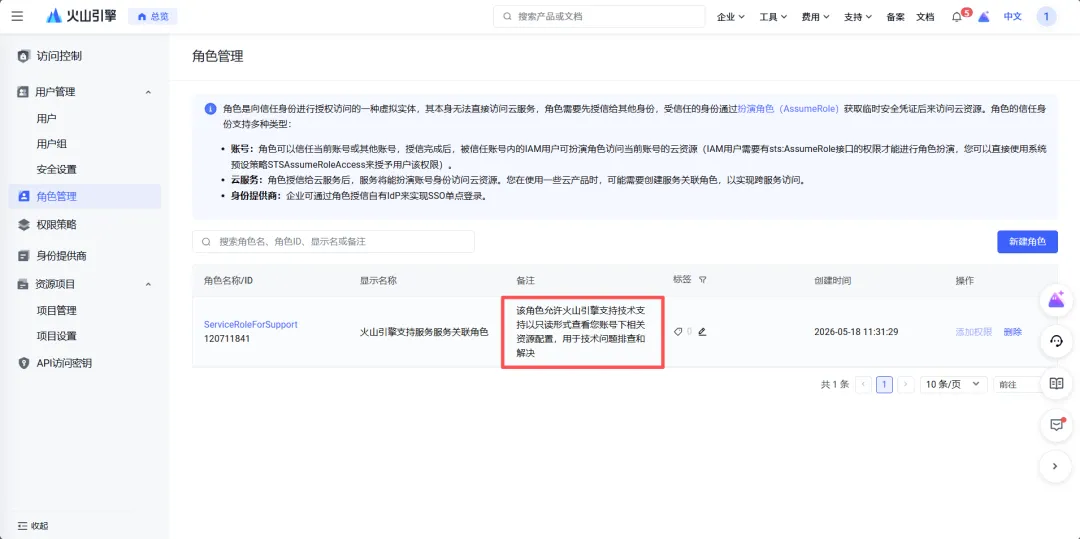
Task: Click the tag icon in ServiceRoleForSupport row
Action: point(678,332)
